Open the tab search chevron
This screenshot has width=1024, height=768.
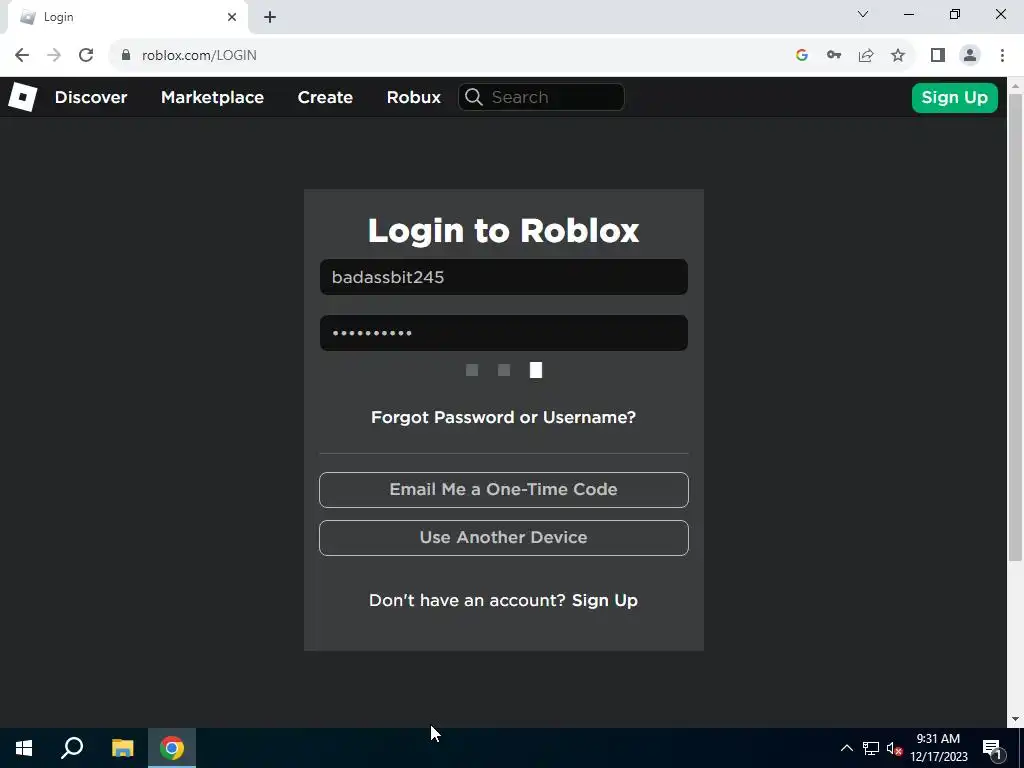(863, 14)
